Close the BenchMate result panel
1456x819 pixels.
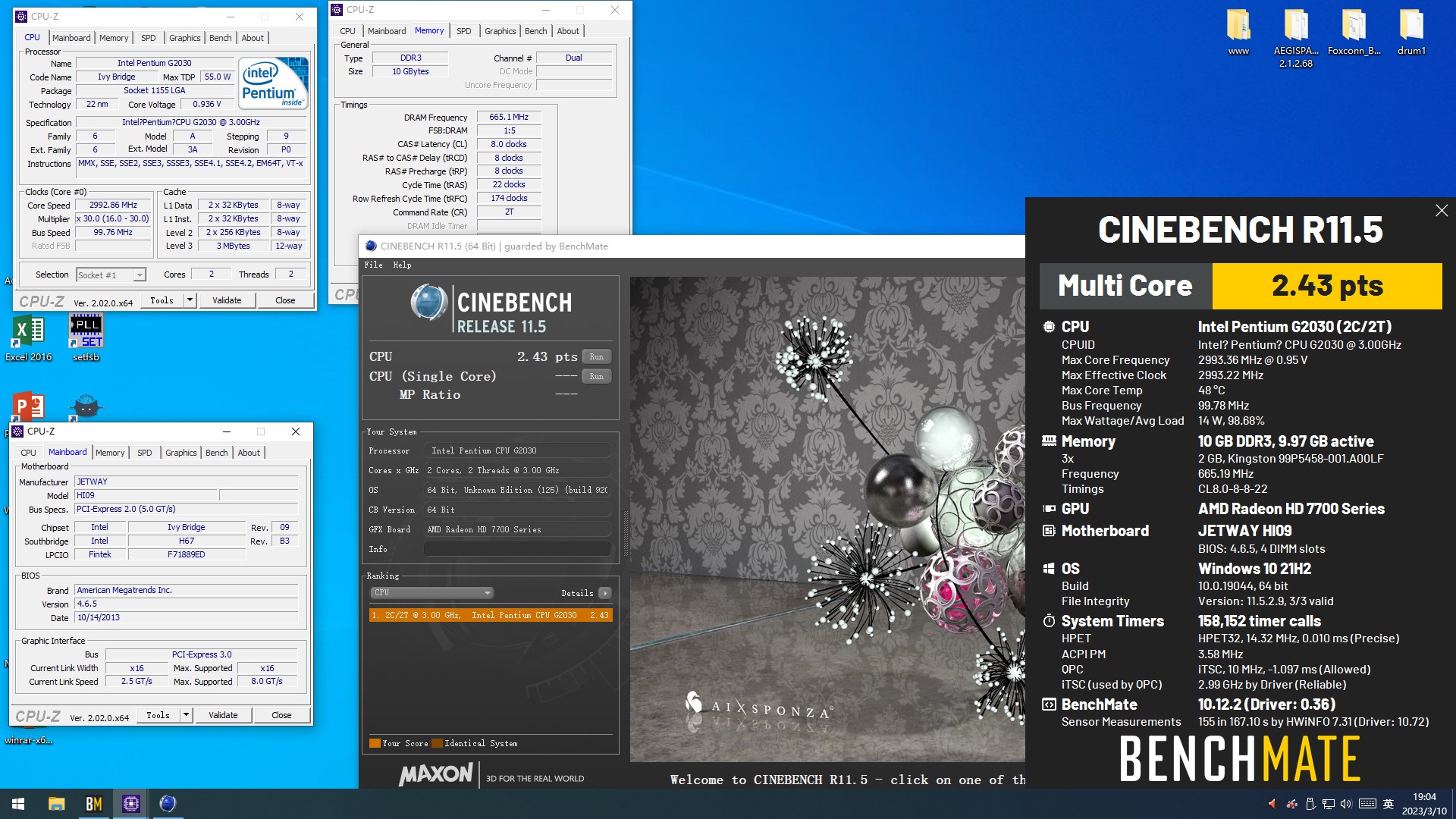click(x=1442, y=211)
